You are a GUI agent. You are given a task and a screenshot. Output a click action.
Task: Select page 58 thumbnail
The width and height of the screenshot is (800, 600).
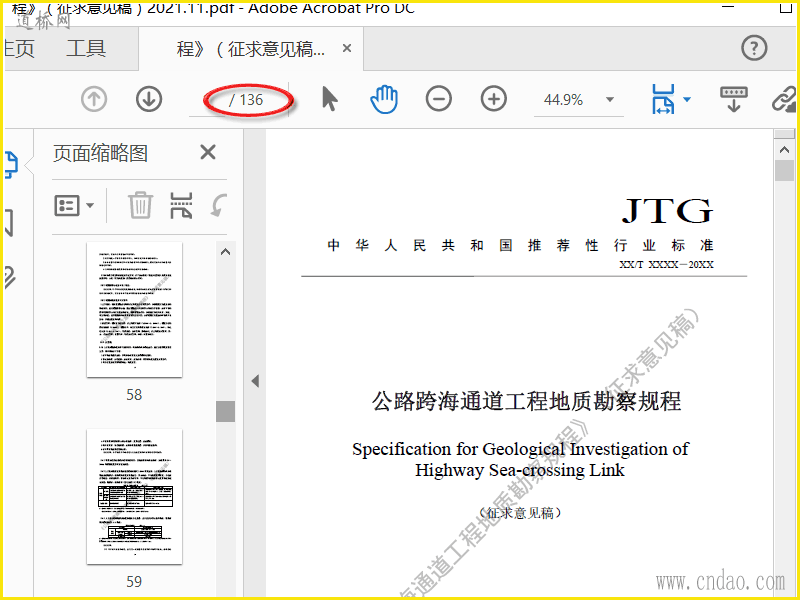(134, 310)
